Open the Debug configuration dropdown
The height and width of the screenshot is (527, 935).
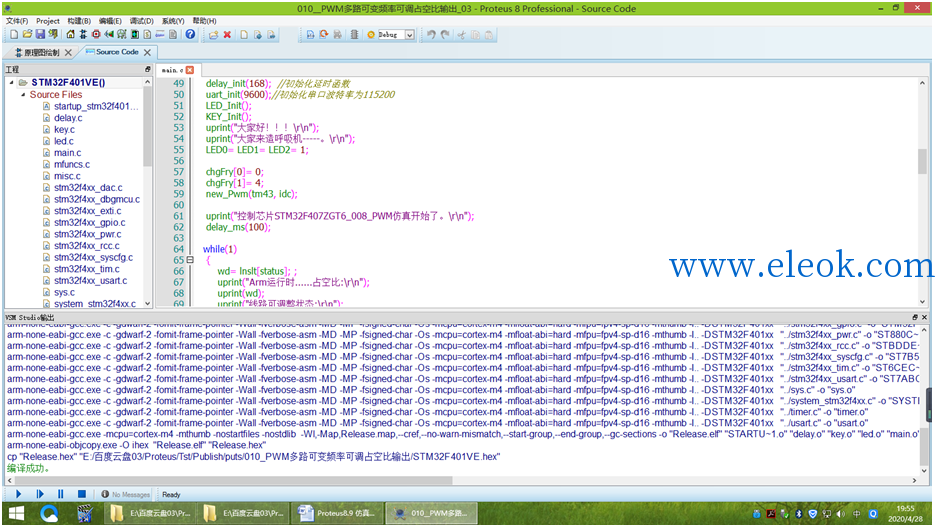[410, 35]
